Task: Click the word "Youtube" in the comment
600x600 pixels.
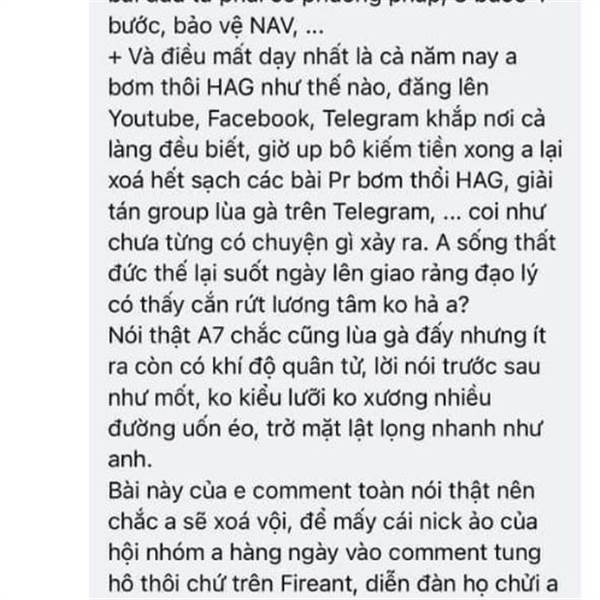Action: click(x=154, y=119)
